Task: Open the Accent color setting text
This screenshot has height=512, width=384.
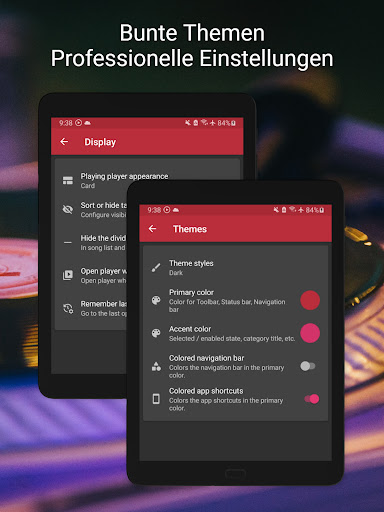Action: [x=232, y=333]
